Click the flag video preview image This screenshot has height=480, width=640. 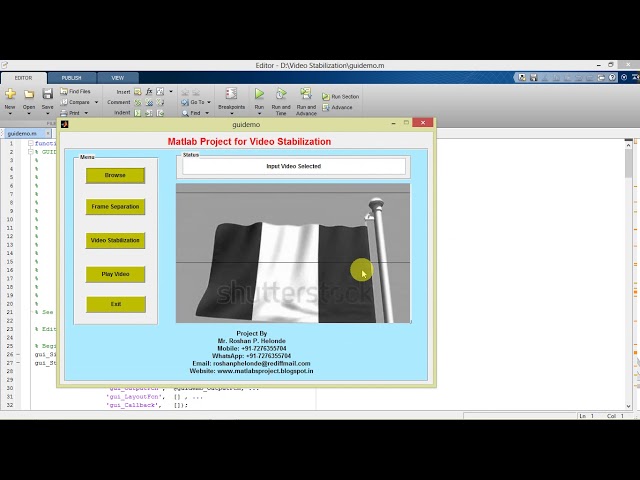[293, 253]
